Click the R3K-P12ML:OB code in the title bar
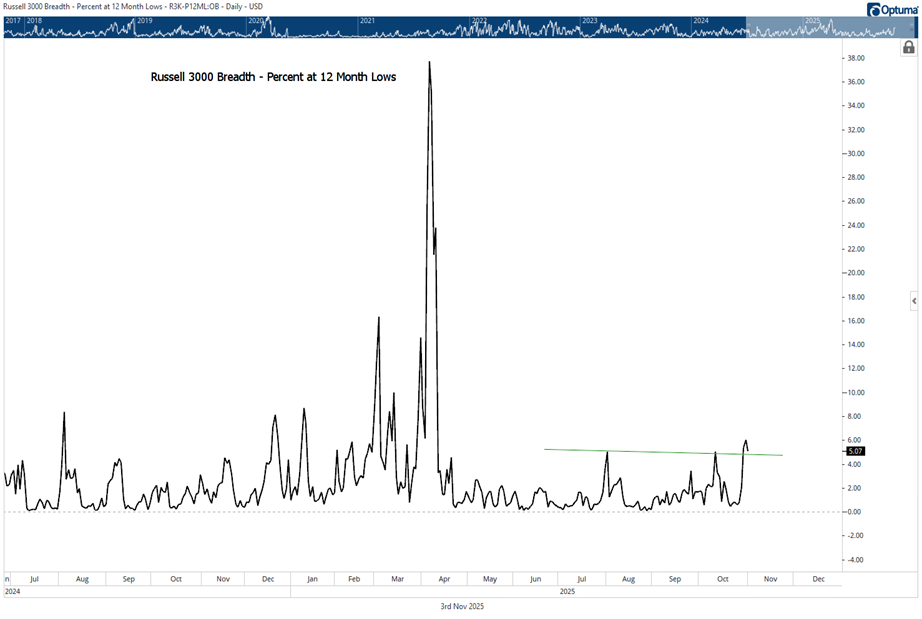Image resolution: width=922 pixels, height=619 pixels. 190,7
